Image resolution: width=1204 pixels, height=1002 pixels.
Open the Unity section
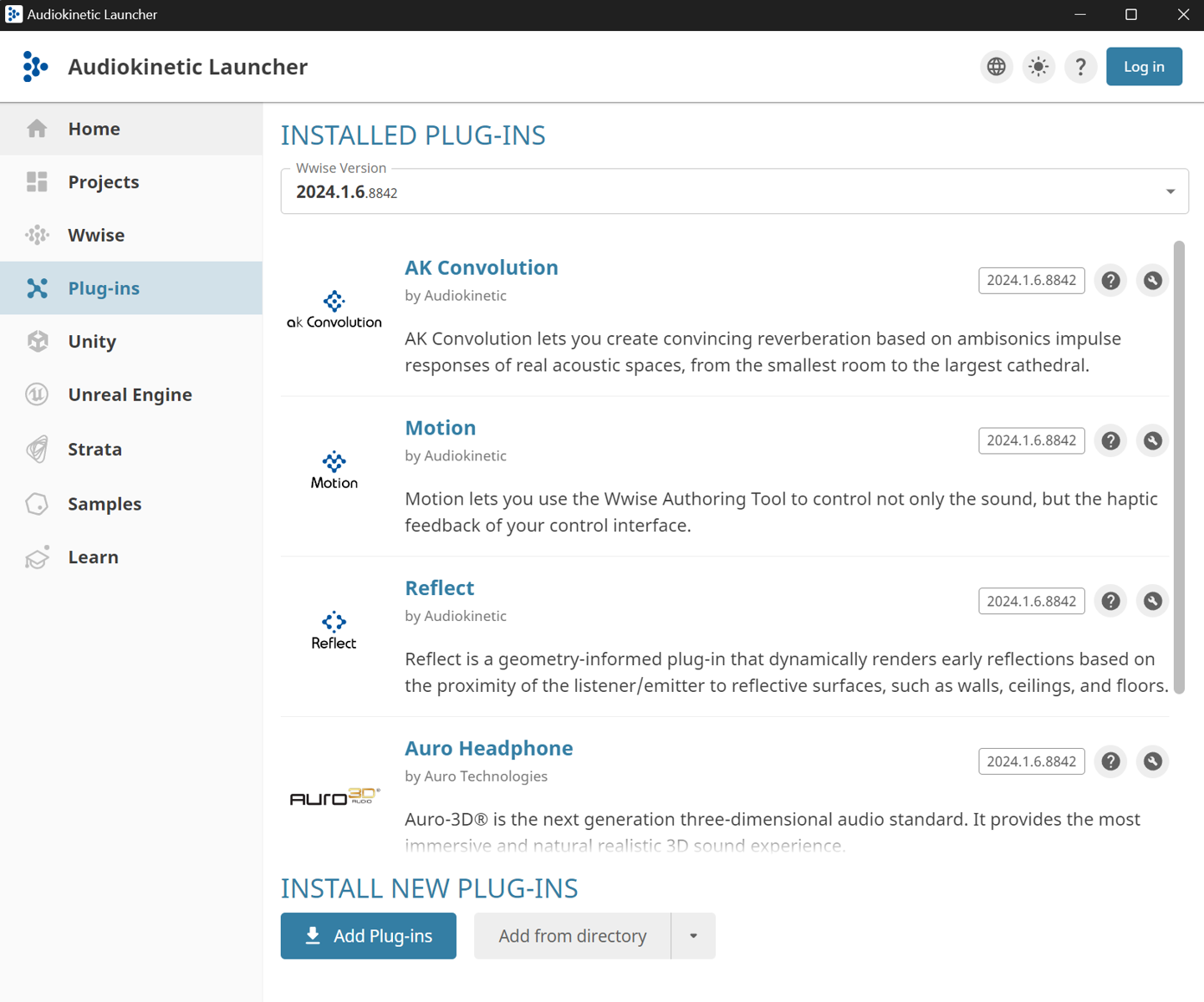tap(92, 341)
